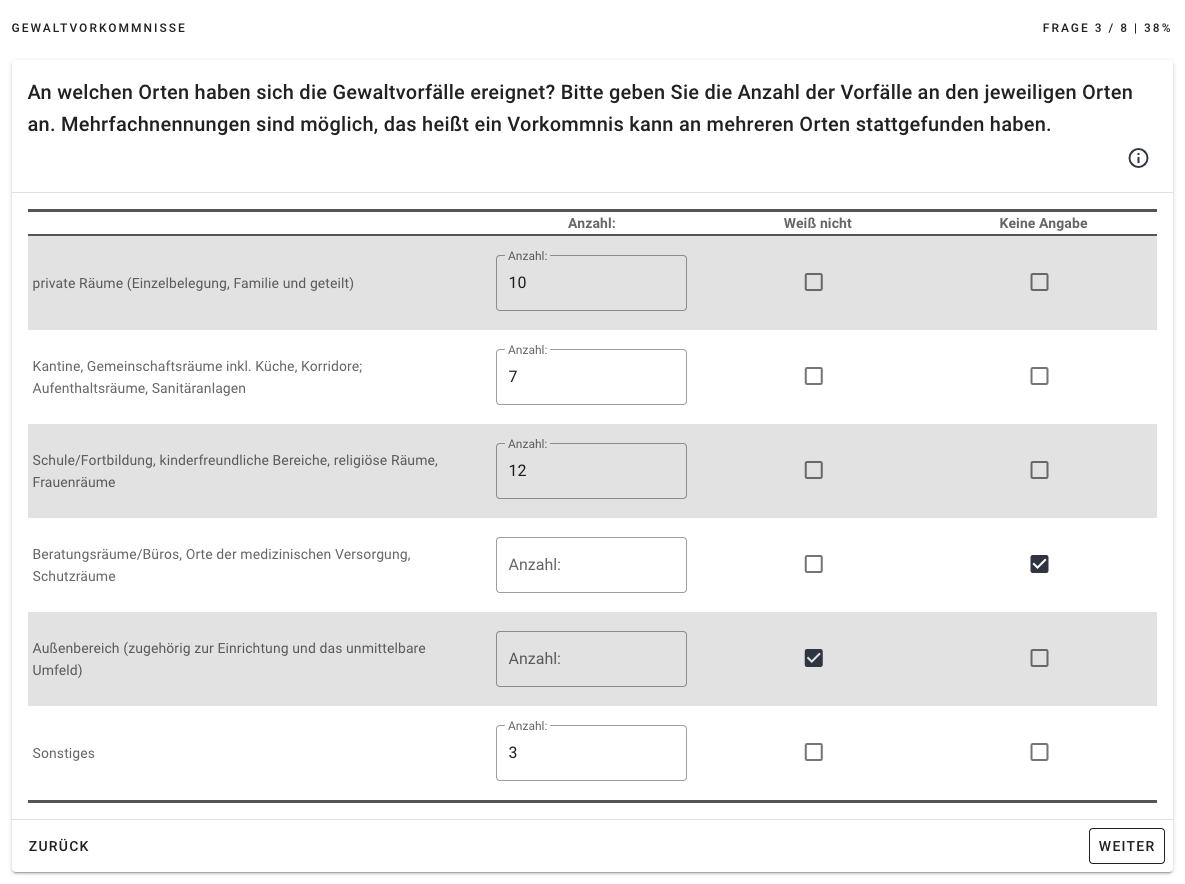
Task: Check 'Weiß nicht' for private Räume
Action: (813, 282)
